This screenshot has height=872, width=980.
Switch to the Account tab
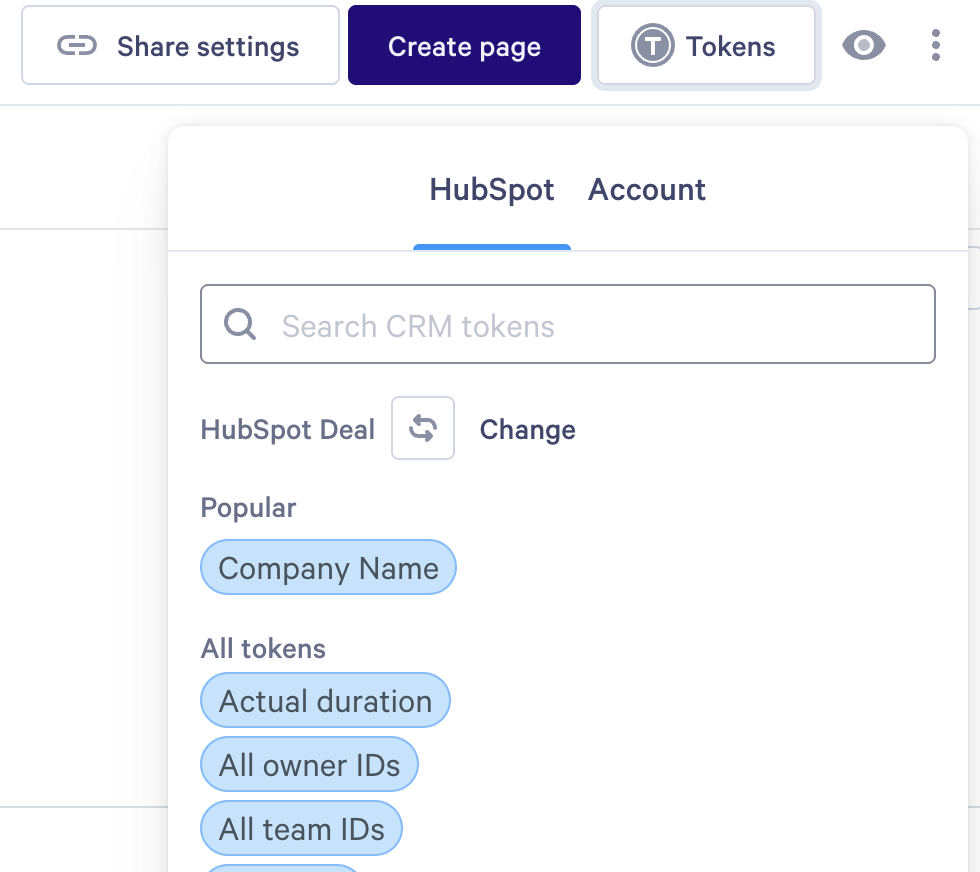(647, 190)
